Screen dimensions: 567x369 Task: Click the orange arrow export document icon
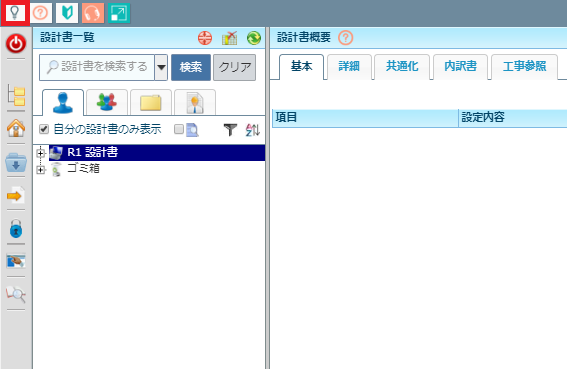point(16,195)
